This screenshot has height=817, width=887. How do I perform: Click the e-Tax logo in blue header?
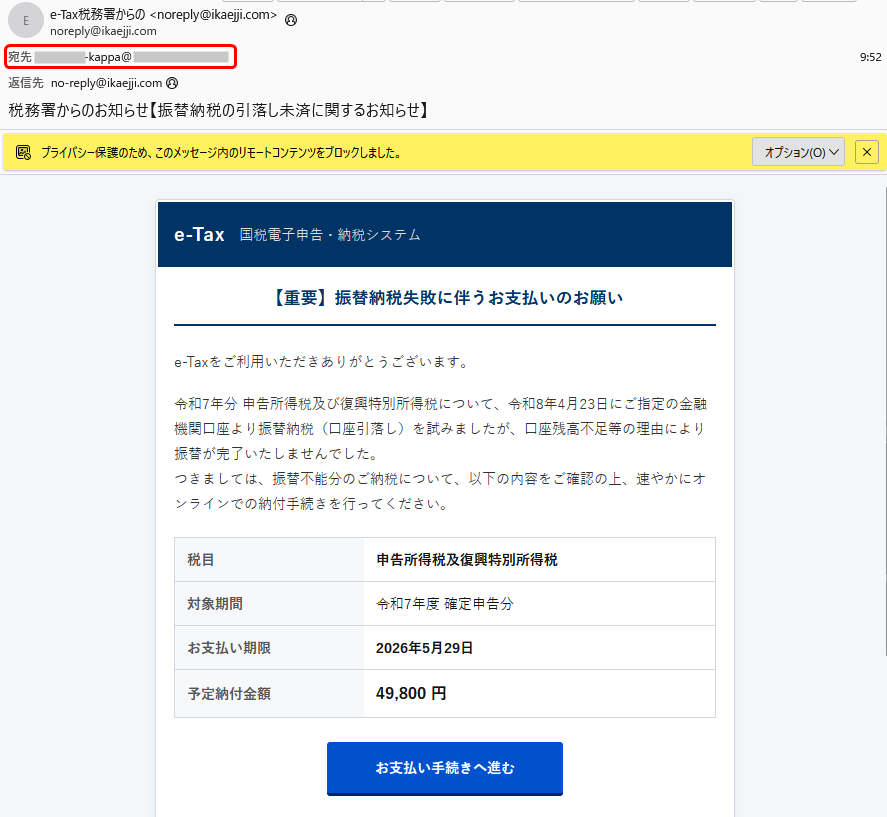[x=199, y=234]
